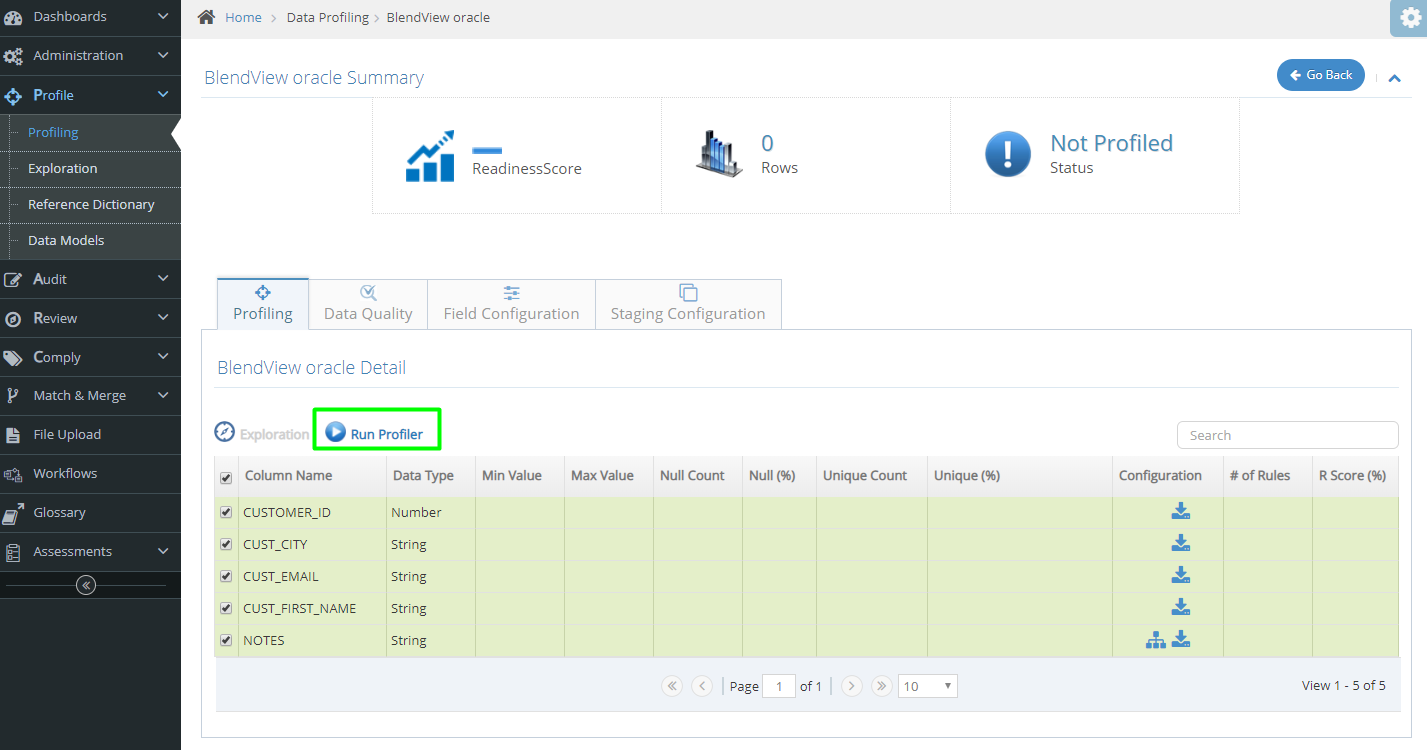Viewport: 1427px width, 750px height.
Task: Click the download configuration icon for CUSTOMER_ID
Action: 1181,511
